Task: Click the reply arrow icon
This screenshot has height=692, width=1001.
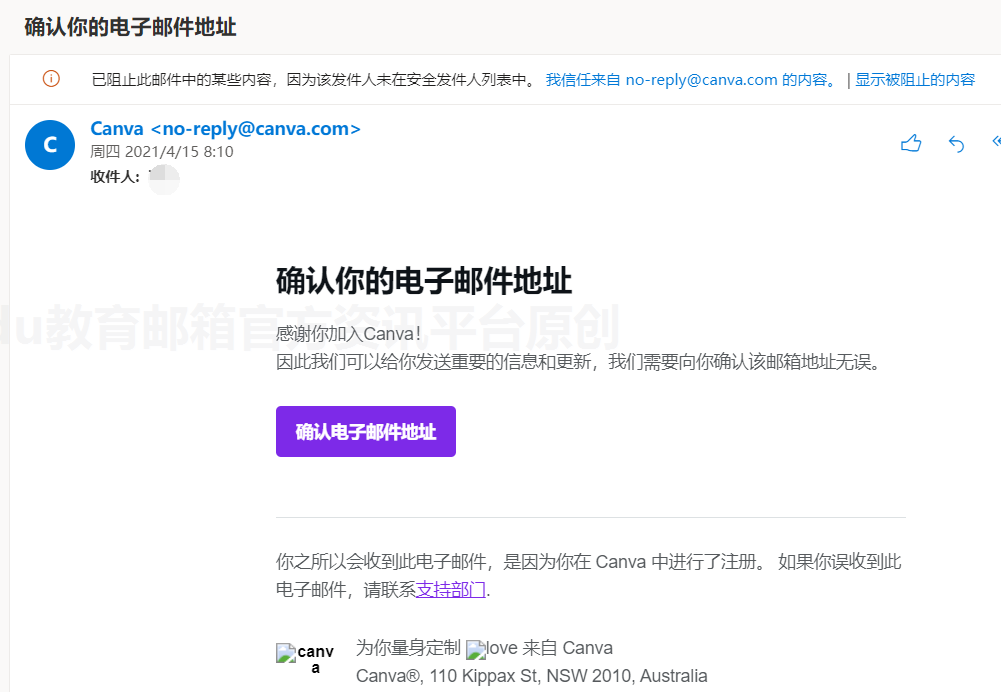Action: (956, 144)
